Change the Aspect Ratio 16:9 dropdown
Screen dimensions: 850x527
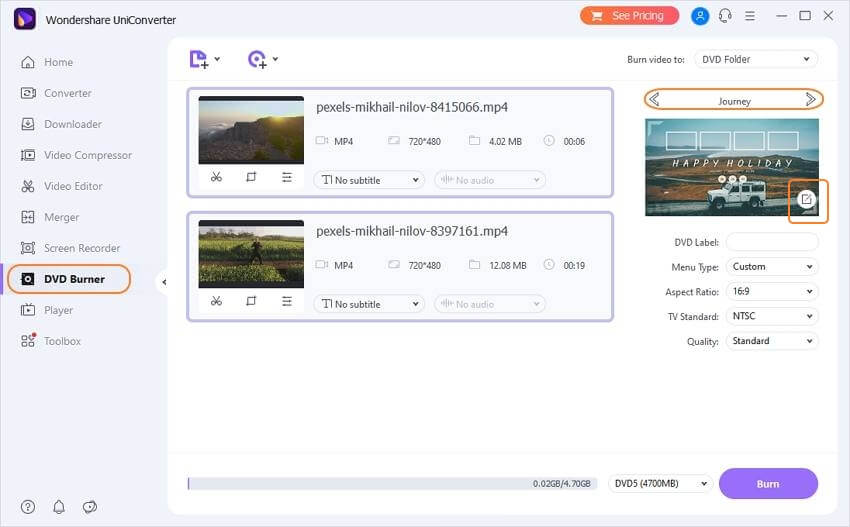point(772,292)
